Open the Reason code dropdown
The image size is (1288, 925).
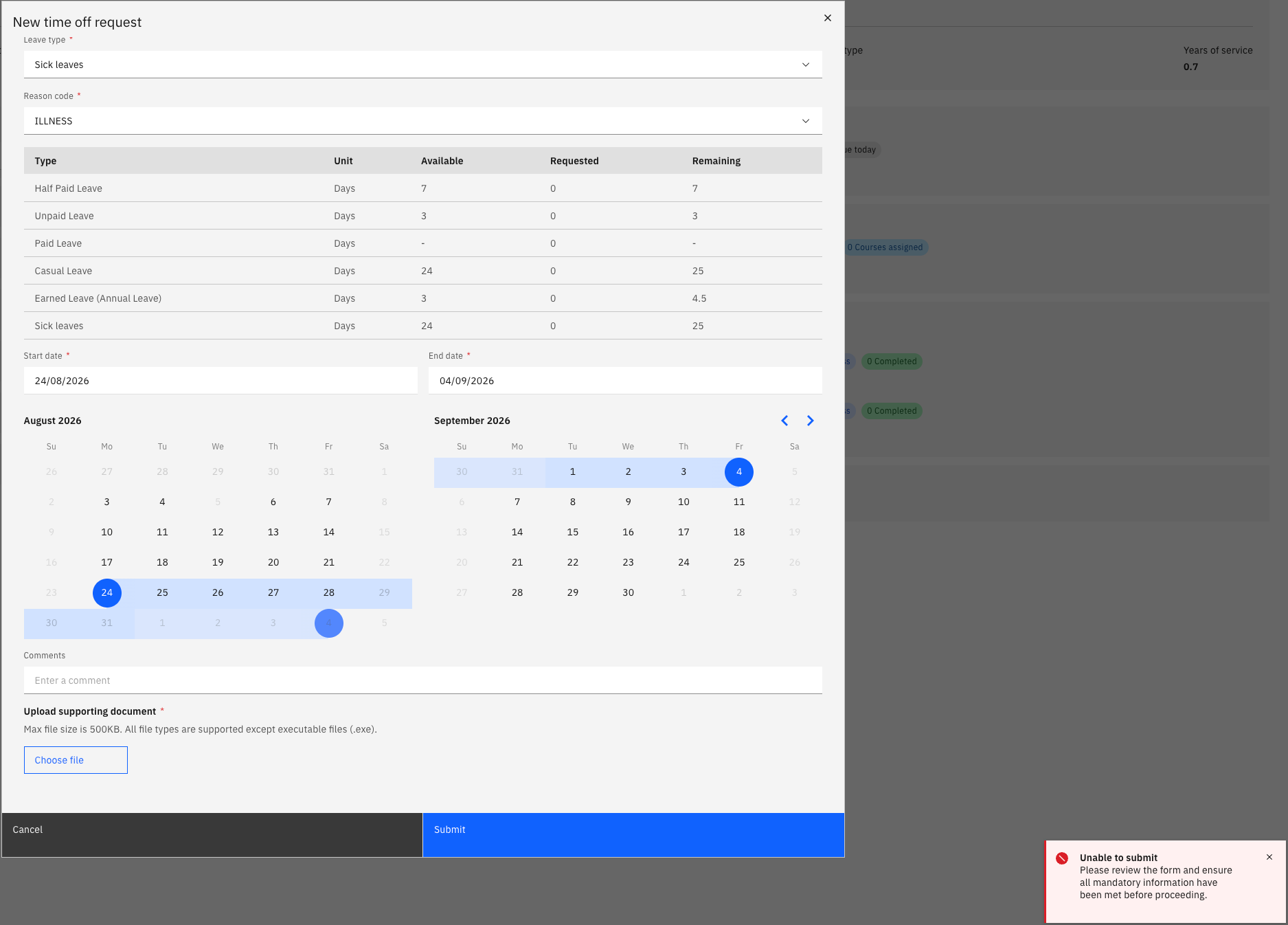point(423,121)
